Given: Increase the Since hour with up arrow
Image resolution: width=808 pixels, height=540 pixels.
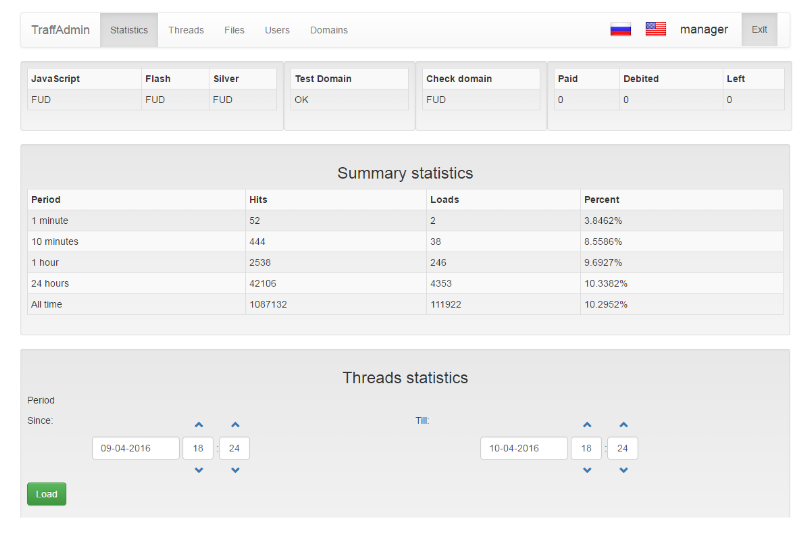Looking at the screenshot, I should (x=198, y=425).
